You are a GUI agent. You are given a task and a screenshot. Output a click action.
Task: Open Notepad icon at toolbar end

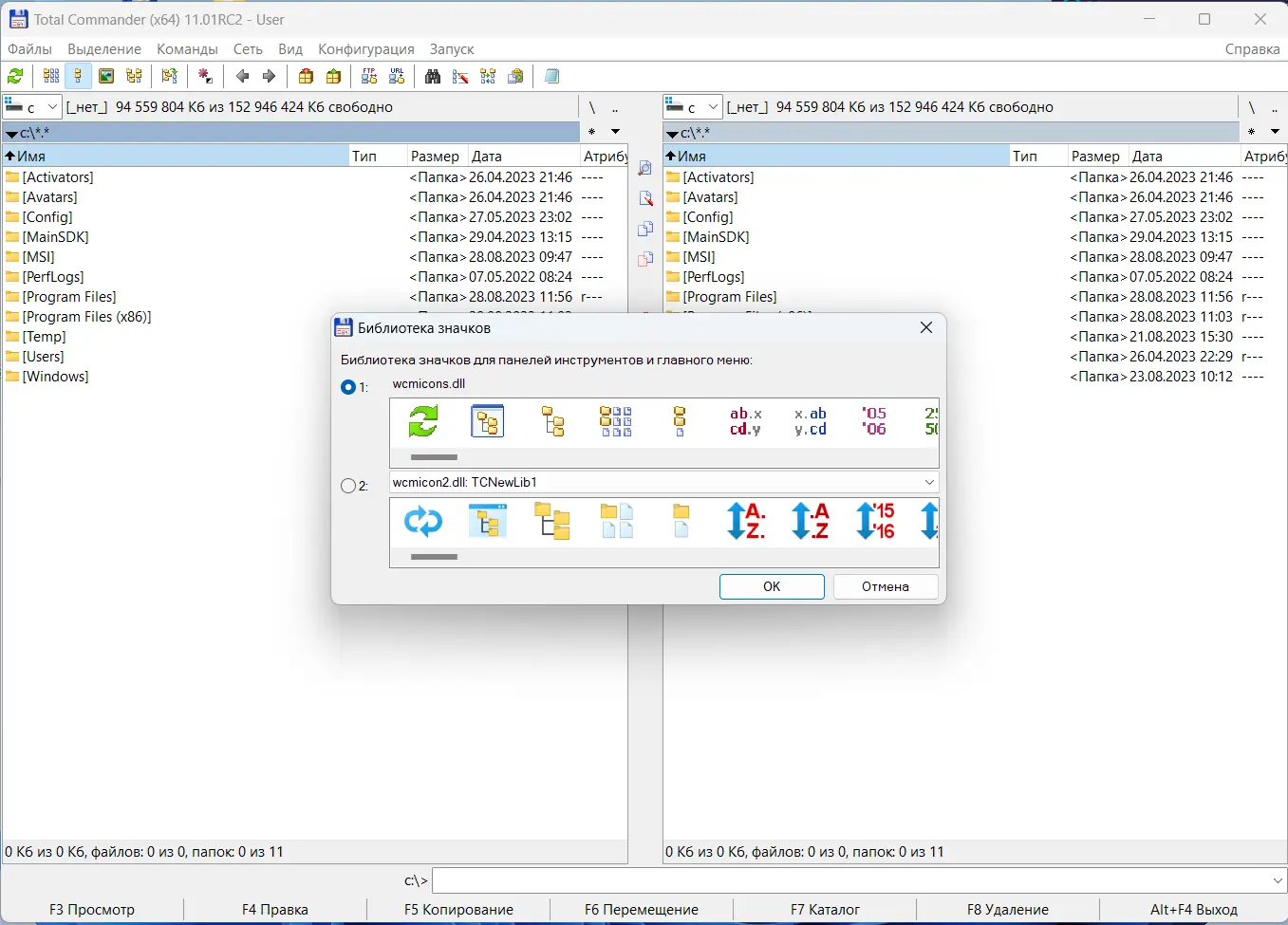[552, 77]
